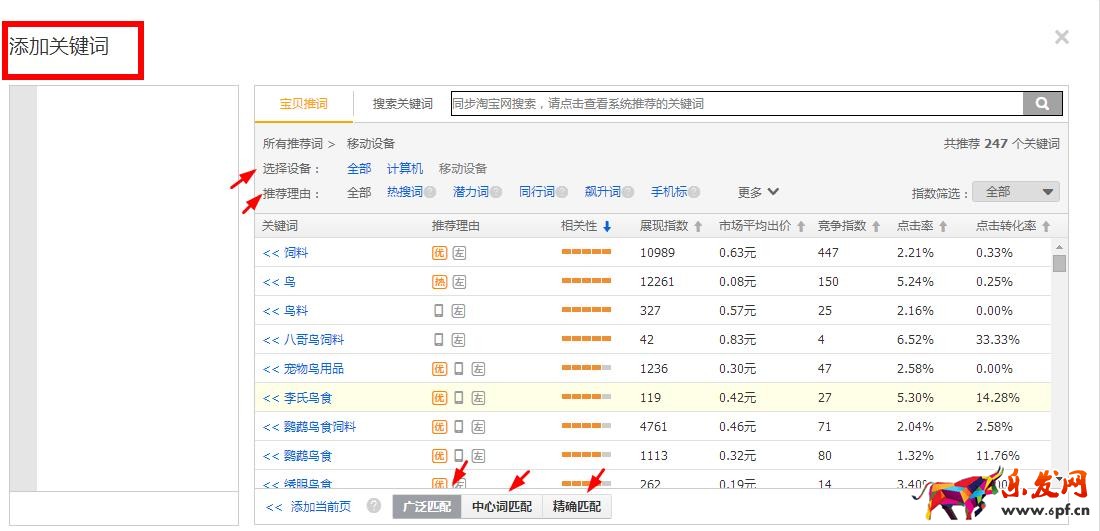The height and width of the screenshot is (531, 1100).
Task: Click the 优 badge in the 饲料 row
Action: (439, 253)
